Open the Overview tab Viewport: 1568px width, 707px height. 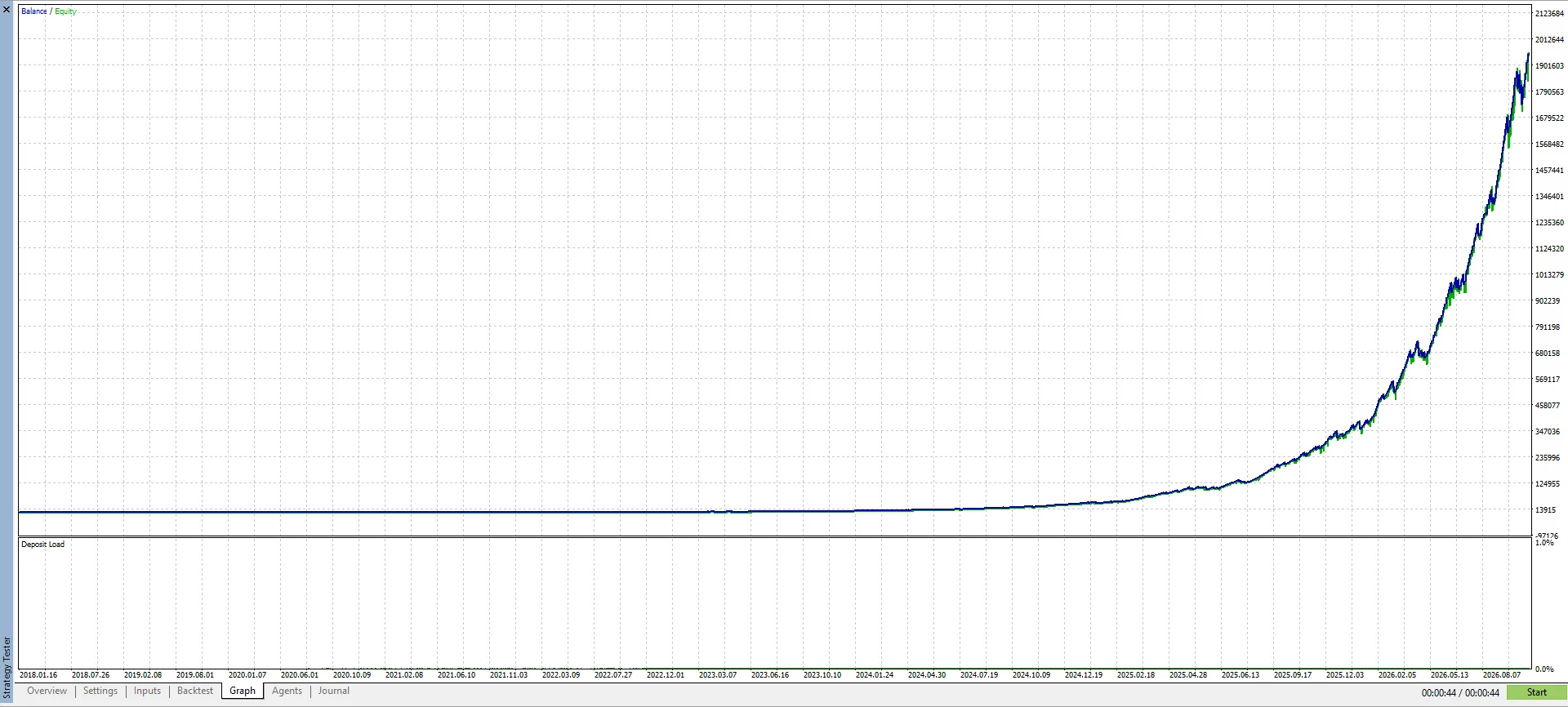pos(47,691)
